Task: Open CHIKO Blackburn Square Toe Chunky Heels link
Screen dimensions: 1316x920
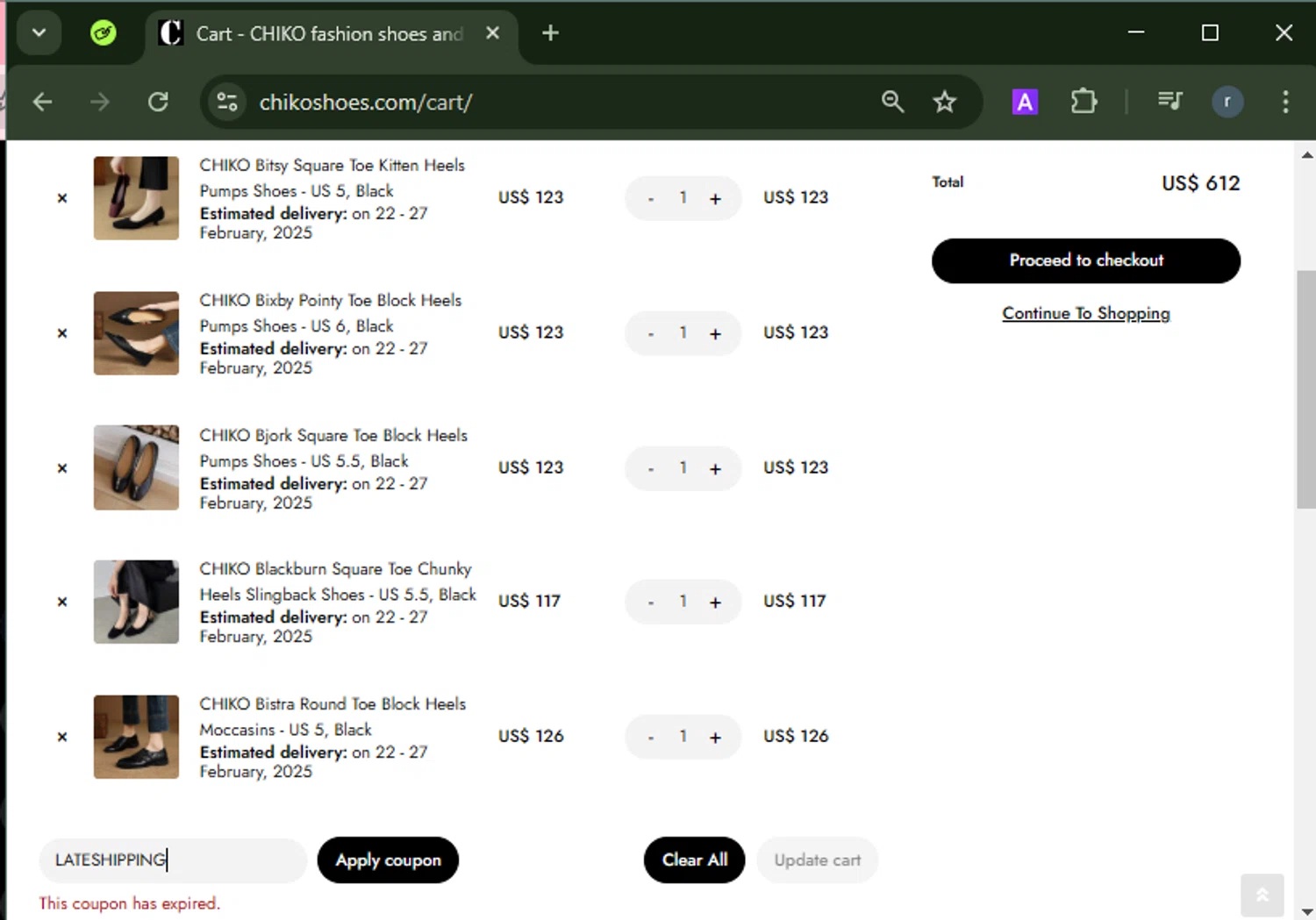Action: tap(338, 581)
